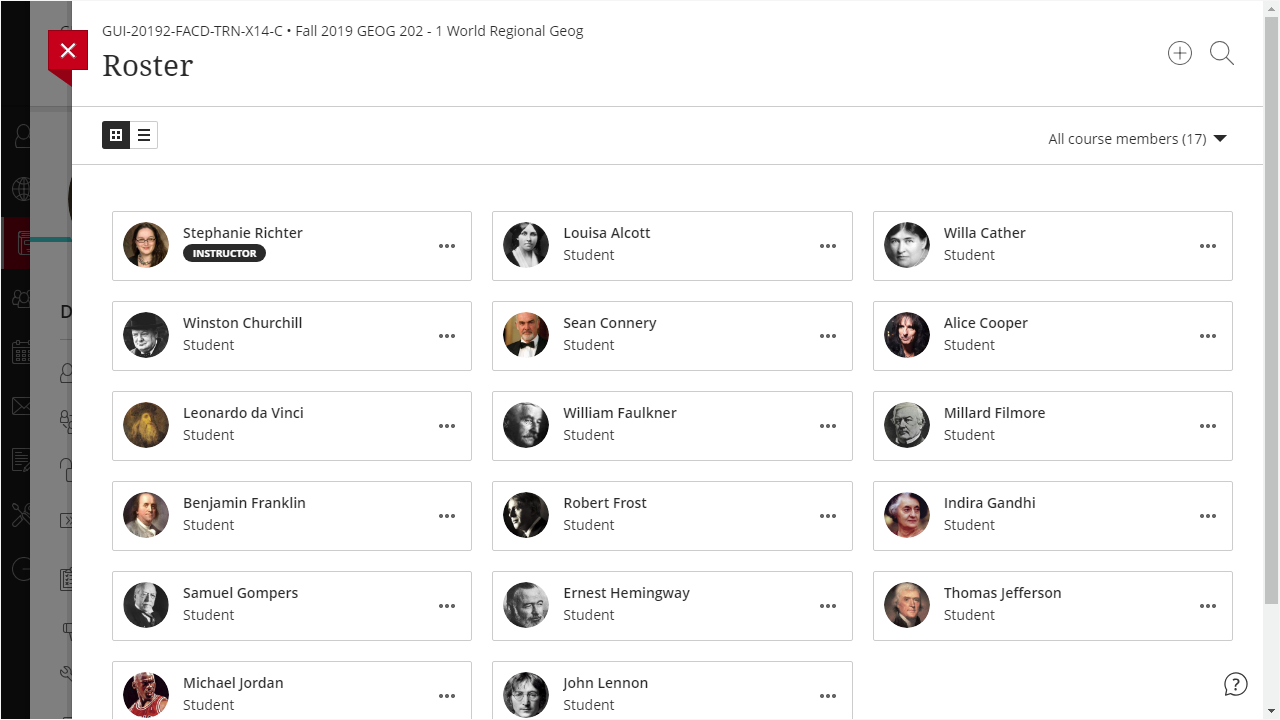
Task: Select the Leonardo da Vinci name link
Action: tap(243, 413)
